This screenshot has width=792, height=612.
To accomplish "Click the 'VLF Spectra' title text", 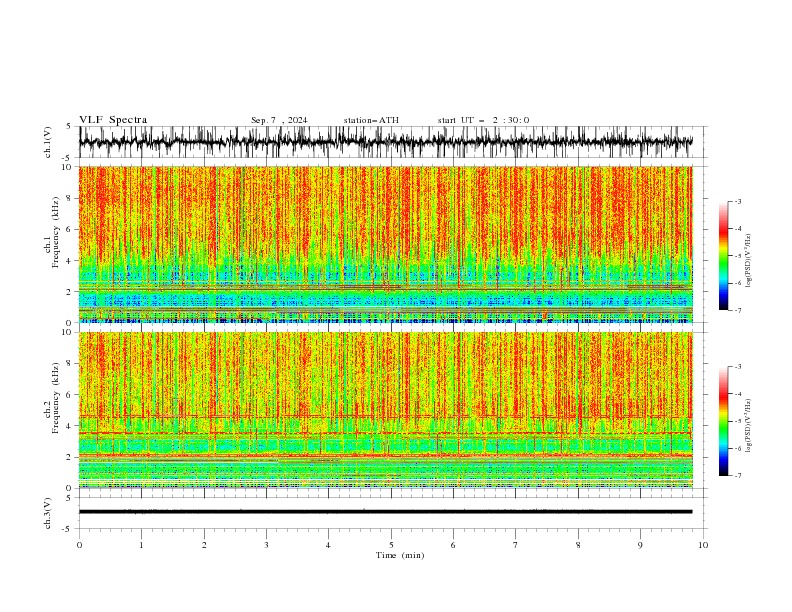I will coord(113,120).
